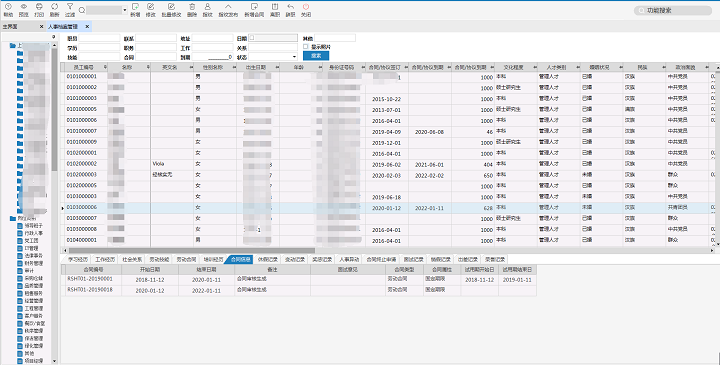Viewport: 720px width, 365px height.
Task: Tick the checkbox inside the 日期 field
Action: pos(252,38)
